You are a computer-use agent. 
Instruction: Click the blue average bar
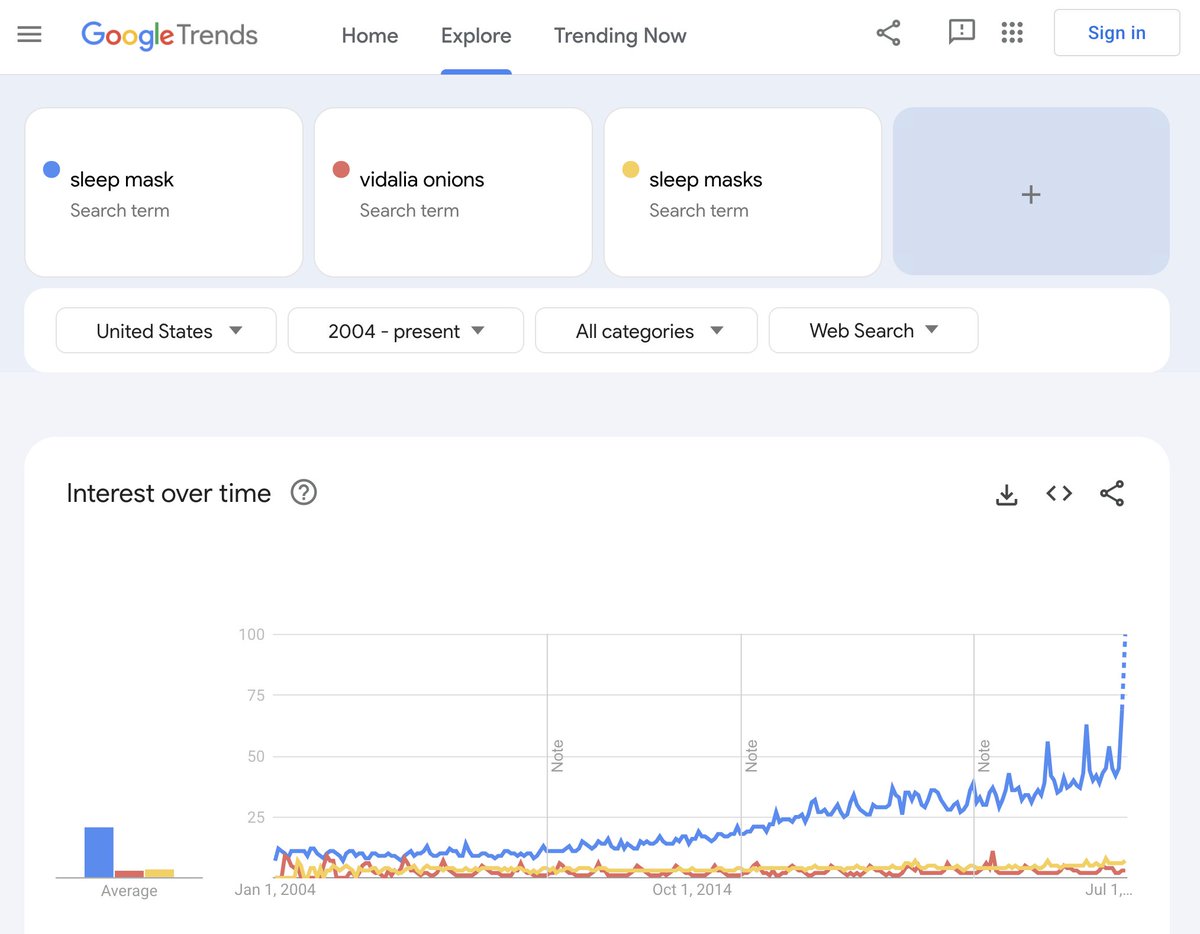[x=99, y=852]
